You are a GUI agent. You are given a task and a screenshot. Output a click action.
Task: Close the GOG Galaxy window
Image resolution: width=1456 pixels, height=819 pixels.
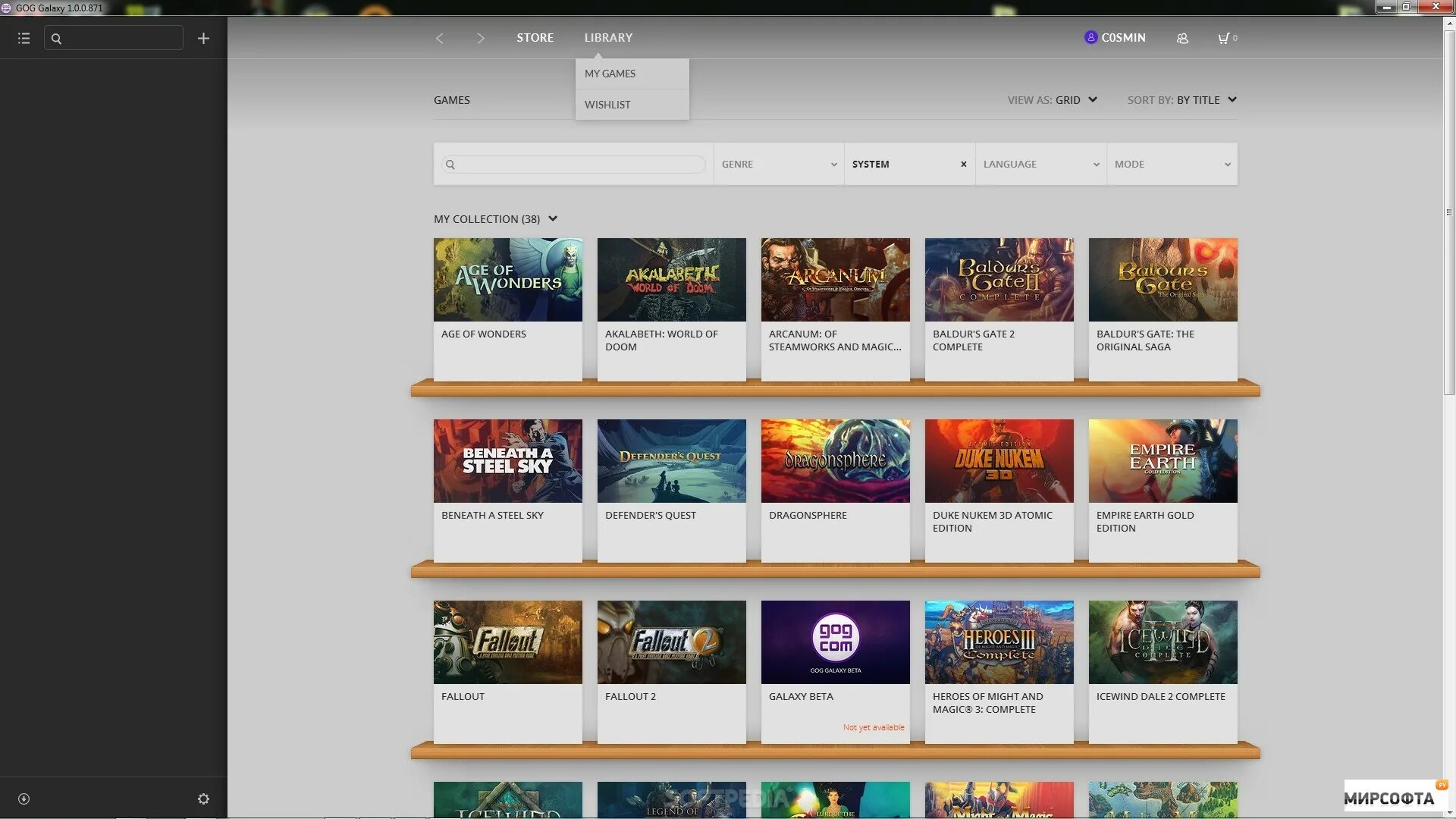tap(1435, 7)
